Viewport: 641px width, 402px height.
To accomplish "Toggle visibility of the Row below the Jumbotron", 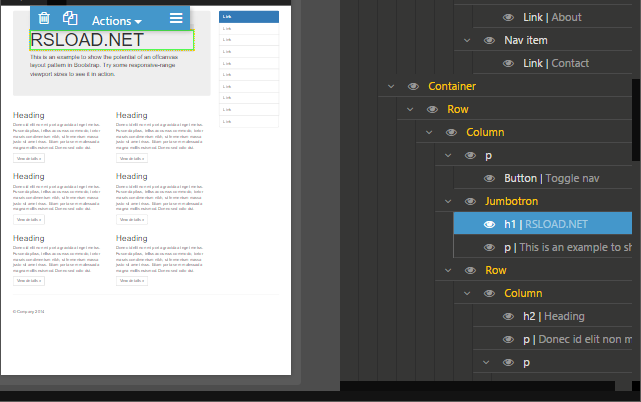I will point(470,270).
